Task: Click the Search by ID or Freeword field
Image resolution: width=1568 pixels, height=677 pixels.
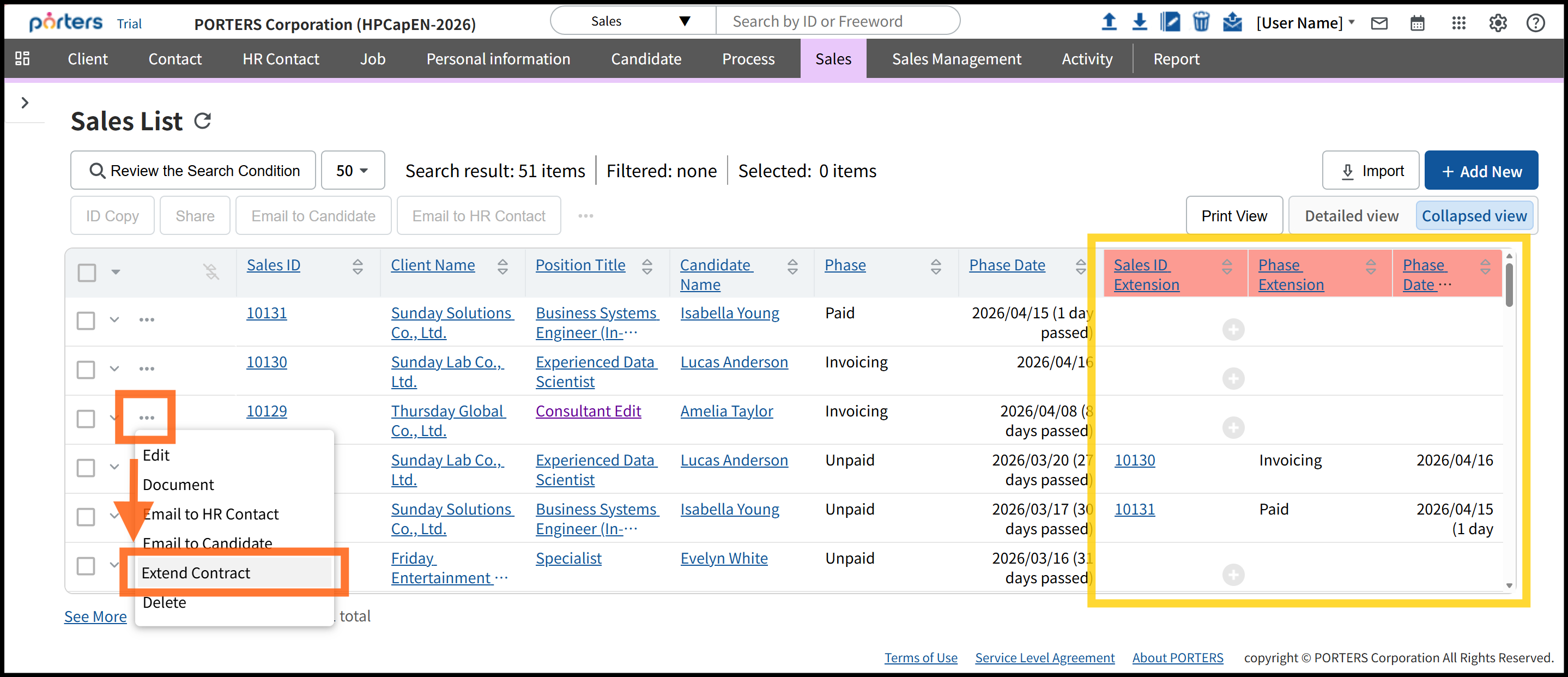Action: [837, 21]
